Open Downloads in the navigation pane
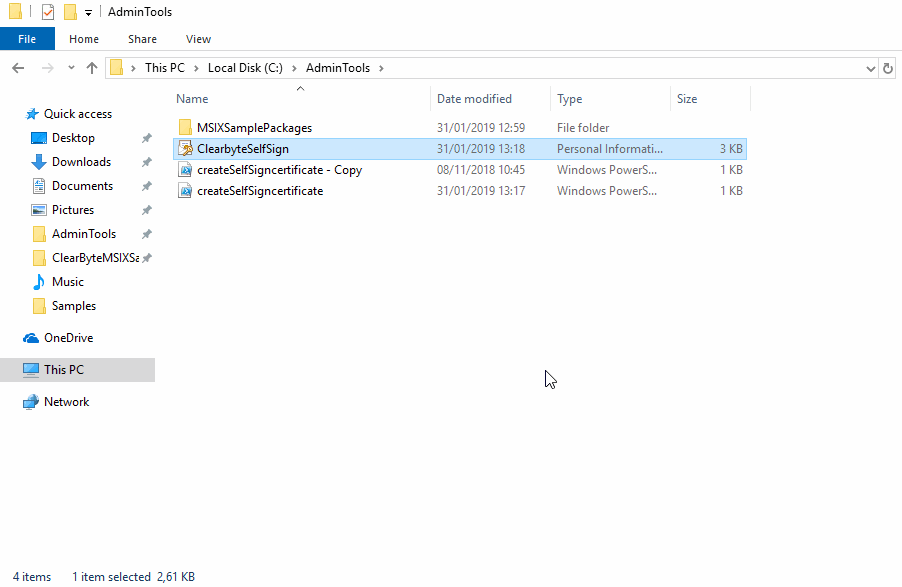The width and height of the screenshot is (902, 587). (x=81, y=162)
